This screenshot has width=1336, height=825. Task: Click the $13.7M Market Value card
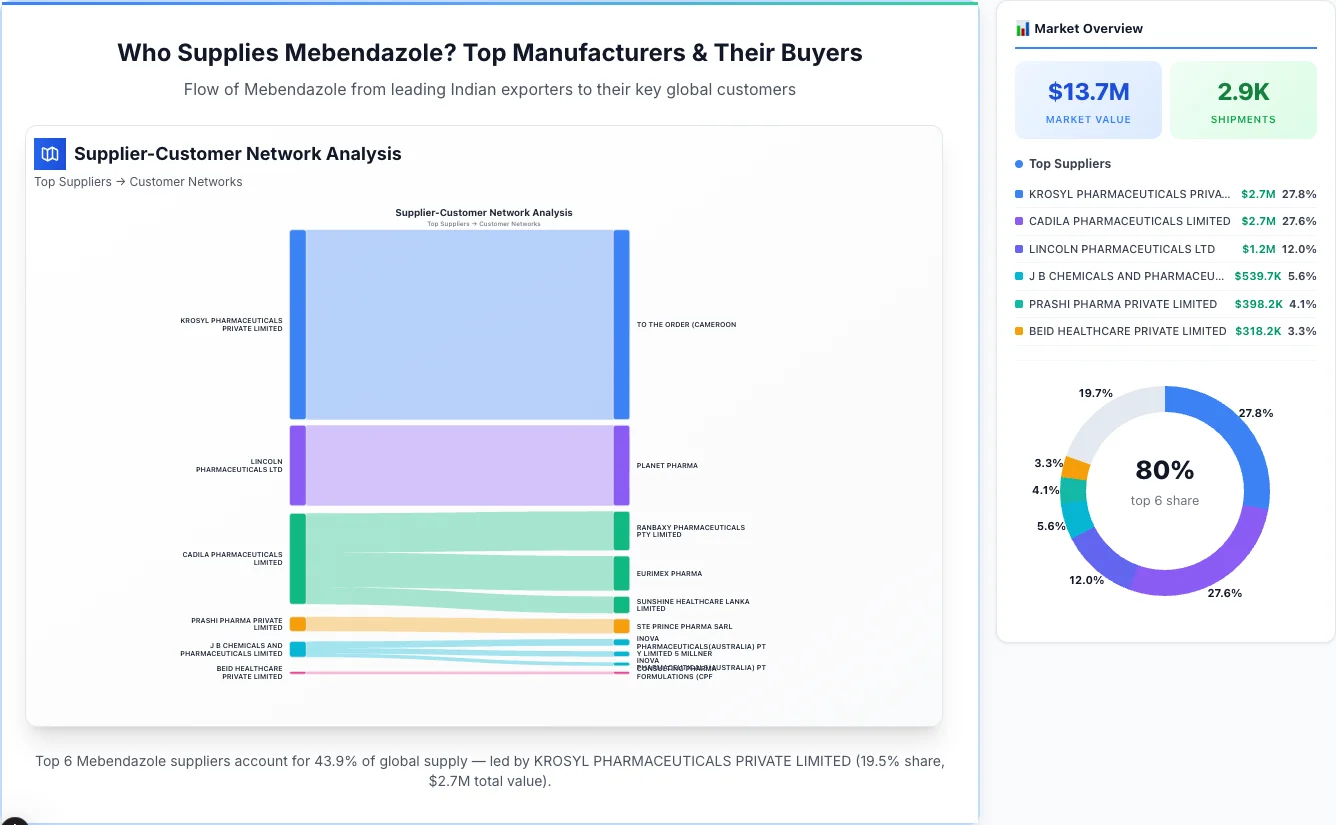1088,99
